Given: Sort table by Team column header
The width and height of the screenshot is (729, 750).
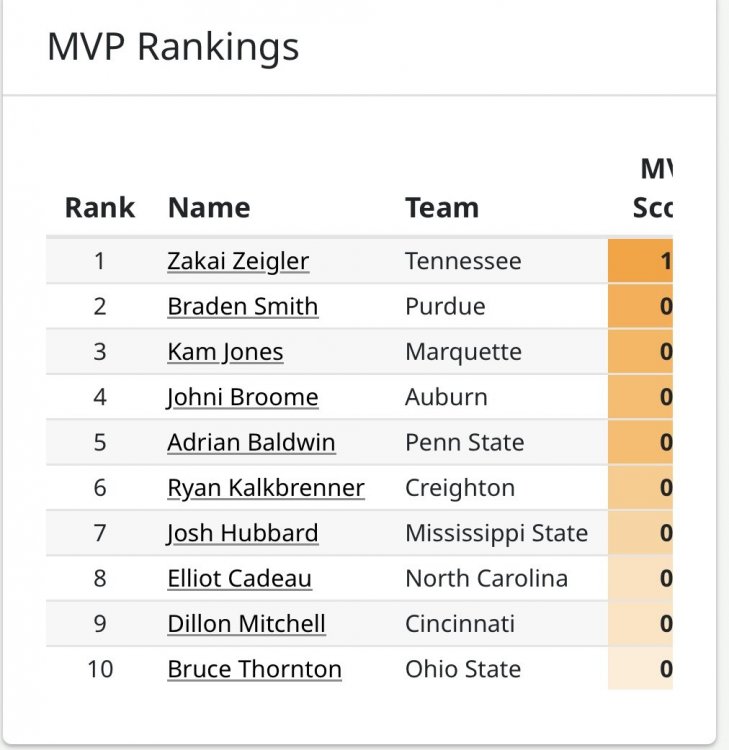Looking at the screenshot, I should [x=442, y=207].
